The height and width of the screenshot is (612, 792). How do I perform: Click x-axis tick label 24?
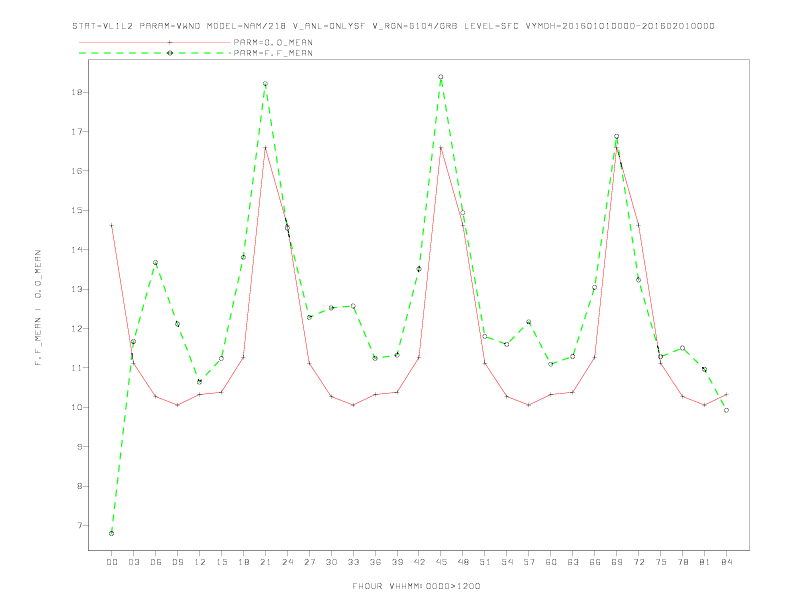[x=287, y=562]
